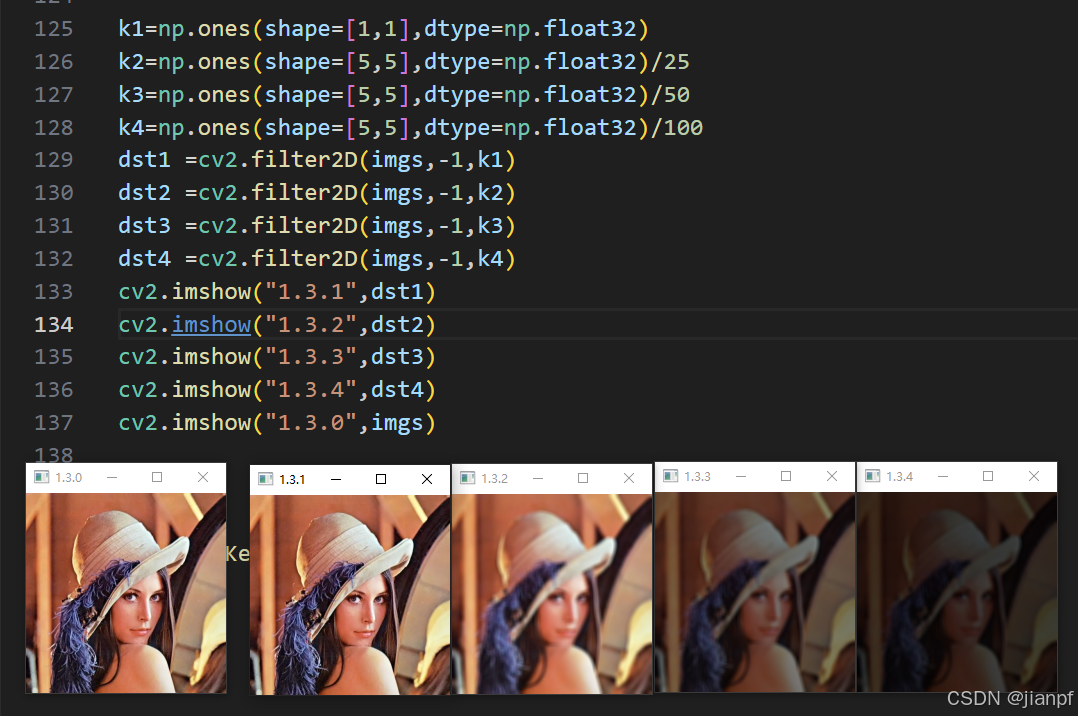This screenshot has height=716, width=1078.
Task: Click the title text of window 1.3.1
Action: pyautogui.click(x=292, y=479)
